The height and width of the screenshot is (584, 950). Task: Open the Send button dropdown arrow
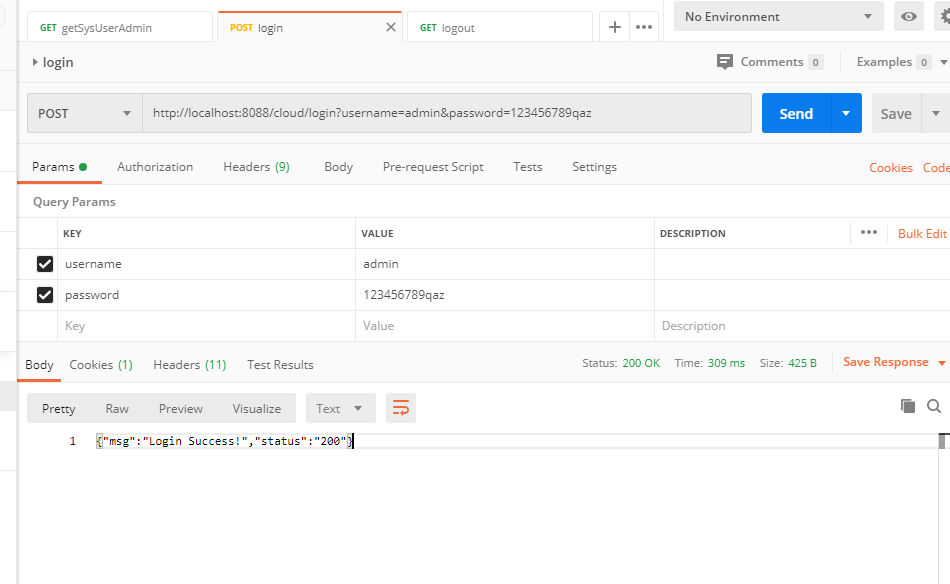click(x=846, y=113)
